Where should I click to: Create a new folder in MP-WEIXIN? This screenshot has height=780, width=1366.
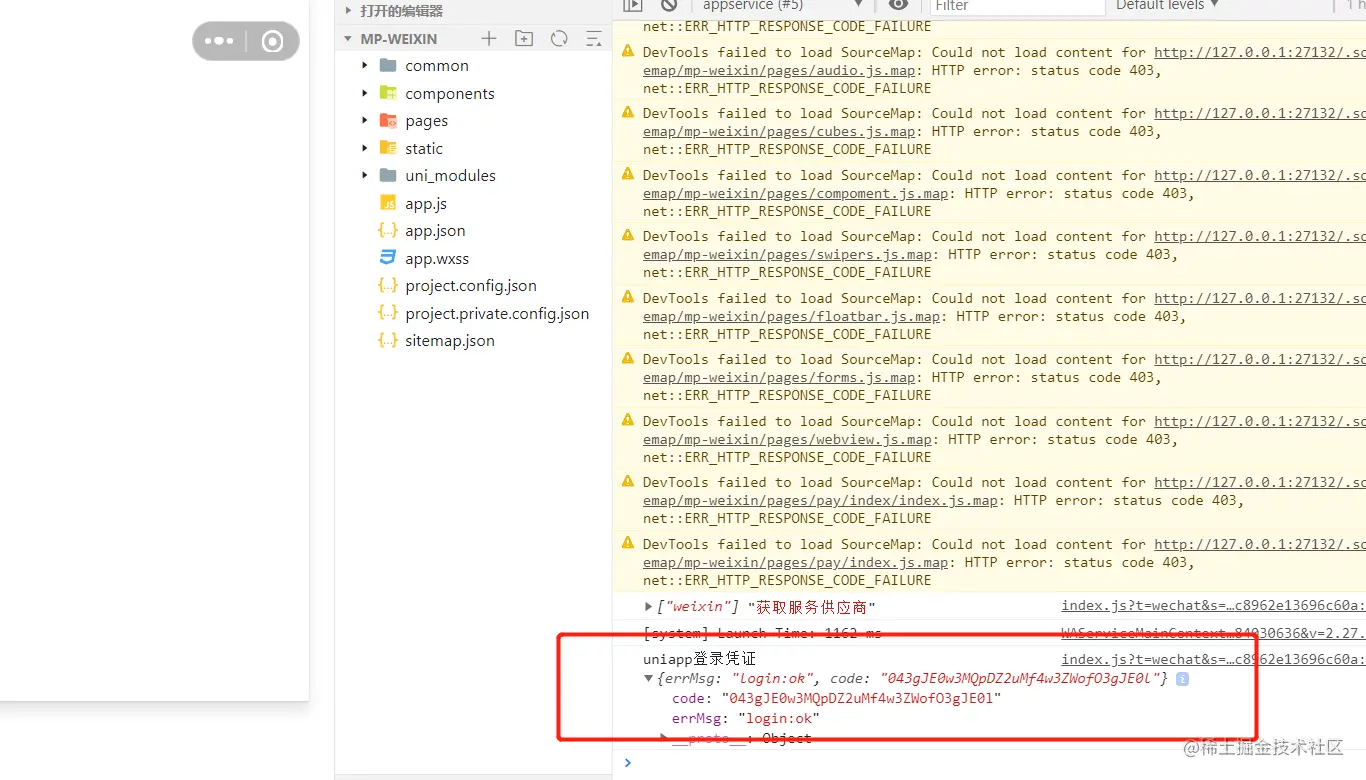tap(524, 39)
